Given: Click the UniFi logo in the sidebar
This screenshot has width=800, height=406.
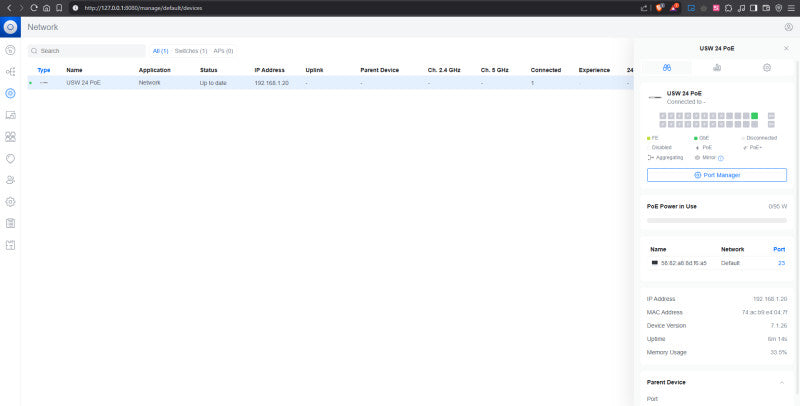Looking at the screenshot, I should 10,27.
